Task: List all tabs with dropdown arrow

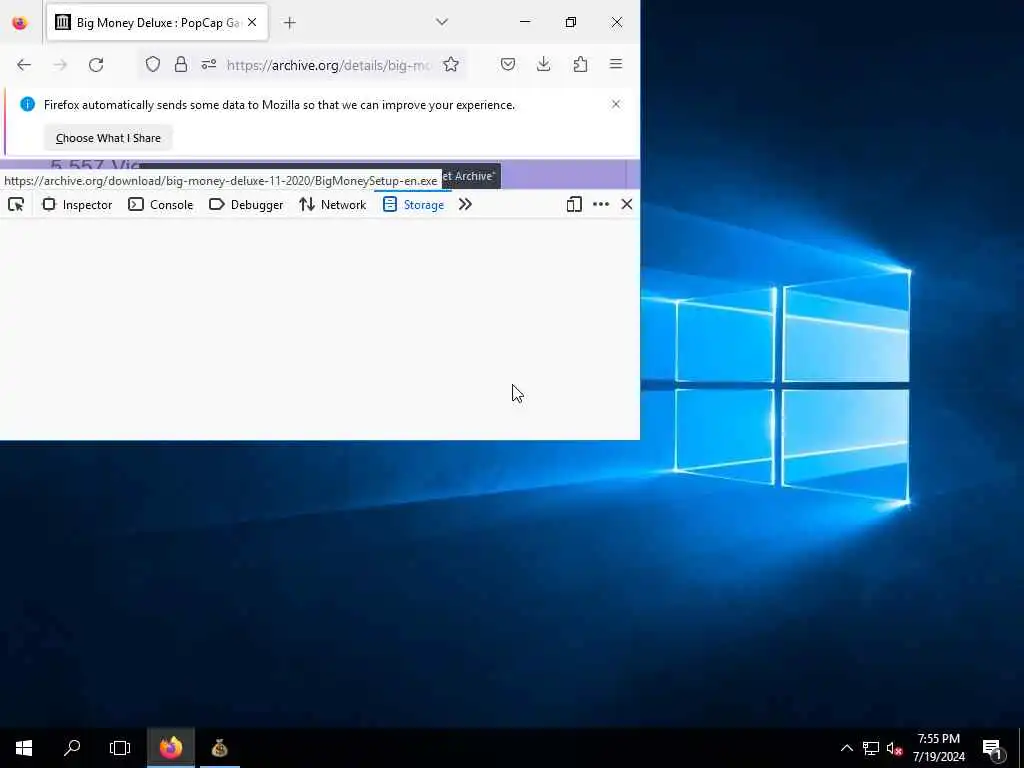Action: tap(442, 22)
